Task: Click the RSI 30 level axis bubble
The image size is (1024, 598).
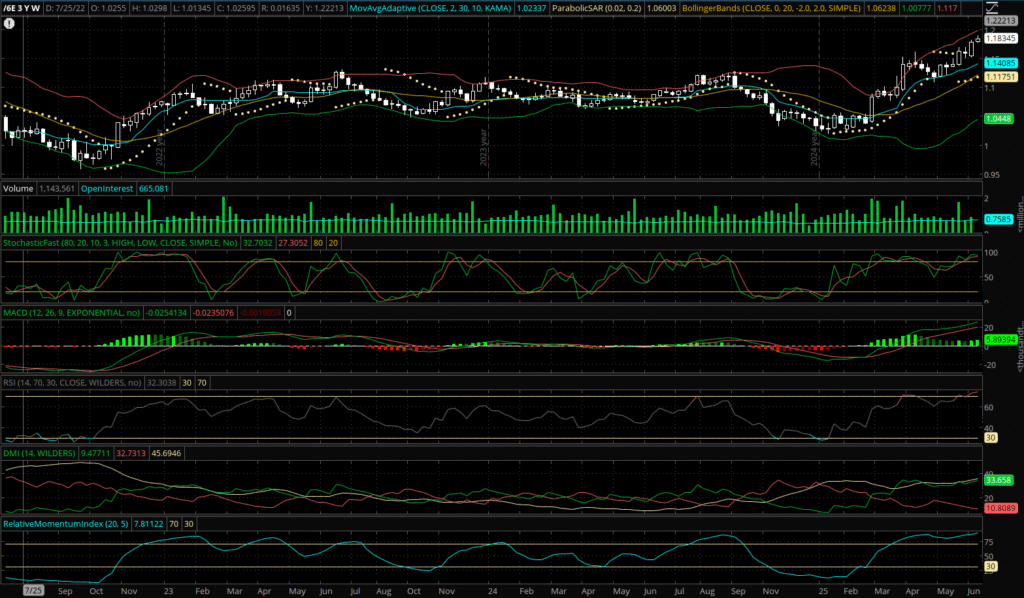Action: coord(991,438)
